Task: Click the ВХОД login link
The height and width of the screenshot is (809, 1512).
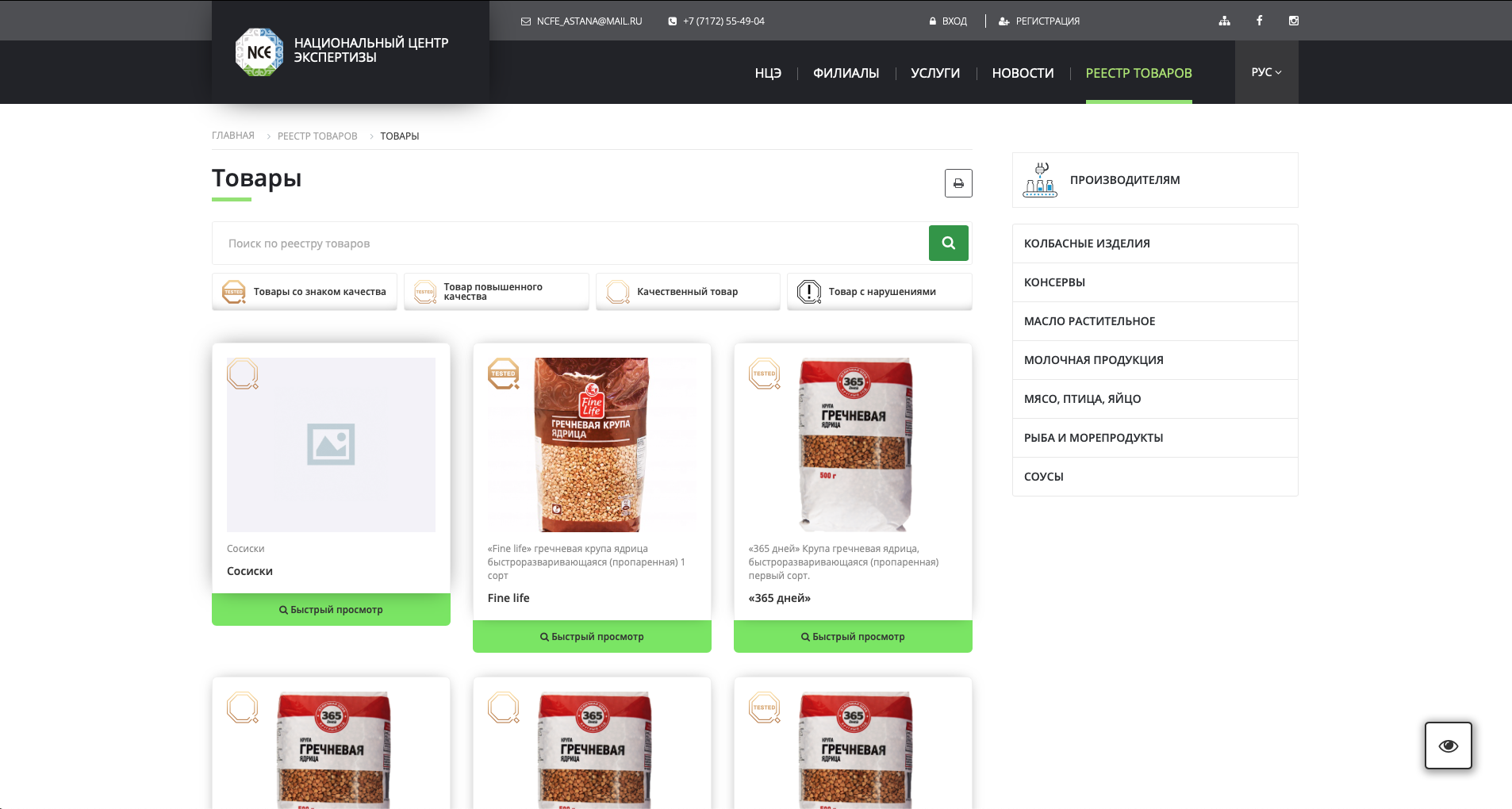Action: (x=954, y=21)
